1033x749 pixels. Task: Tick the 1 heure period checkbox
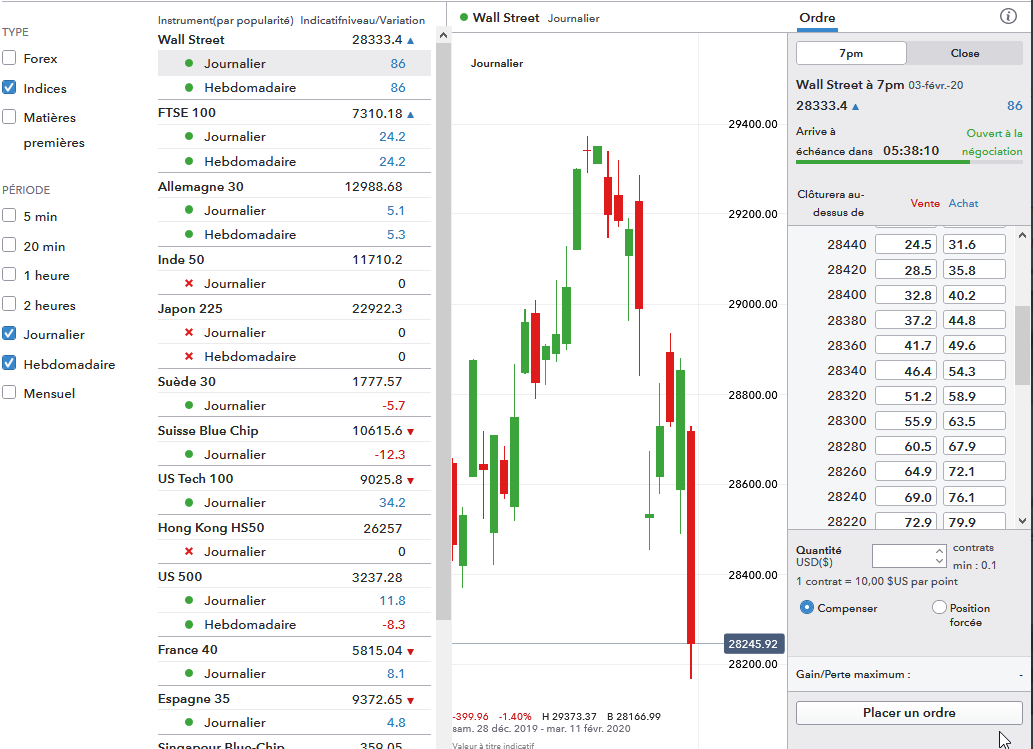coord(9,275)
